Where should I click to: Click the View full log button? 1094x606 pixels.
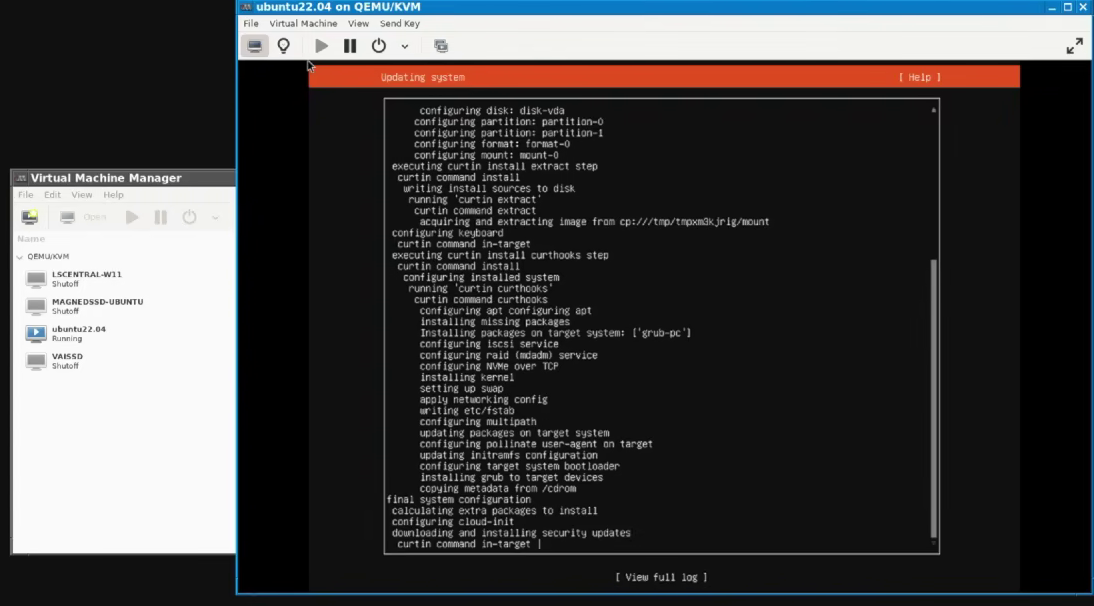[661, 577]
